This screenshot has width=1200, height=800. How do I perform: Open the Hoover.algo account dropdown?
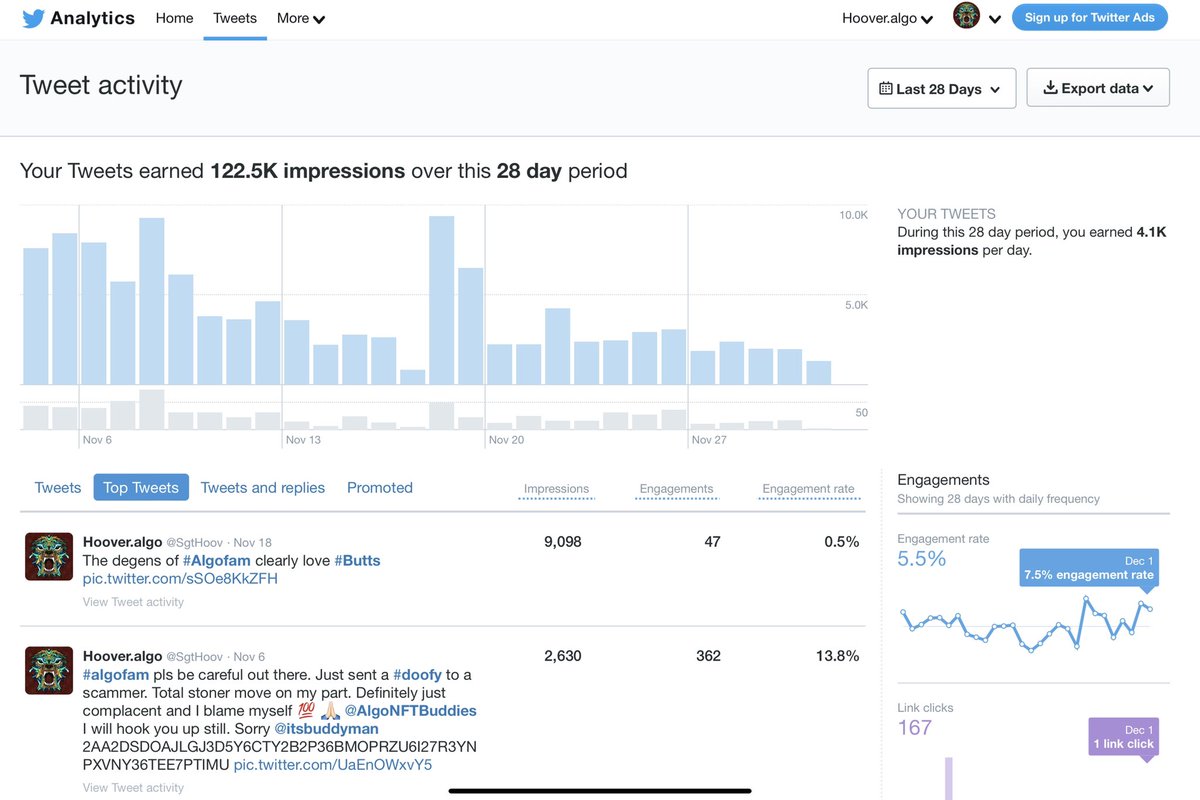888,18
